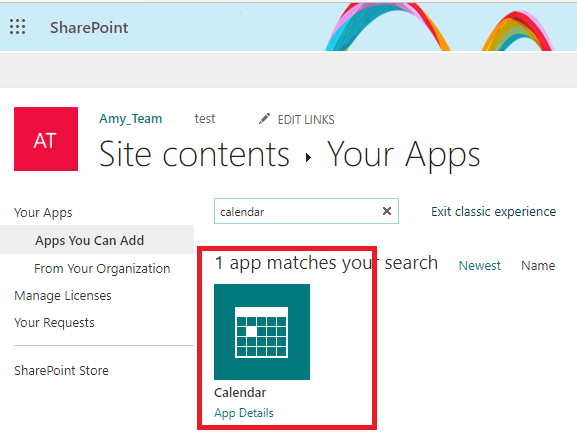Click the EDIT LINKS pencil icon

264,119
